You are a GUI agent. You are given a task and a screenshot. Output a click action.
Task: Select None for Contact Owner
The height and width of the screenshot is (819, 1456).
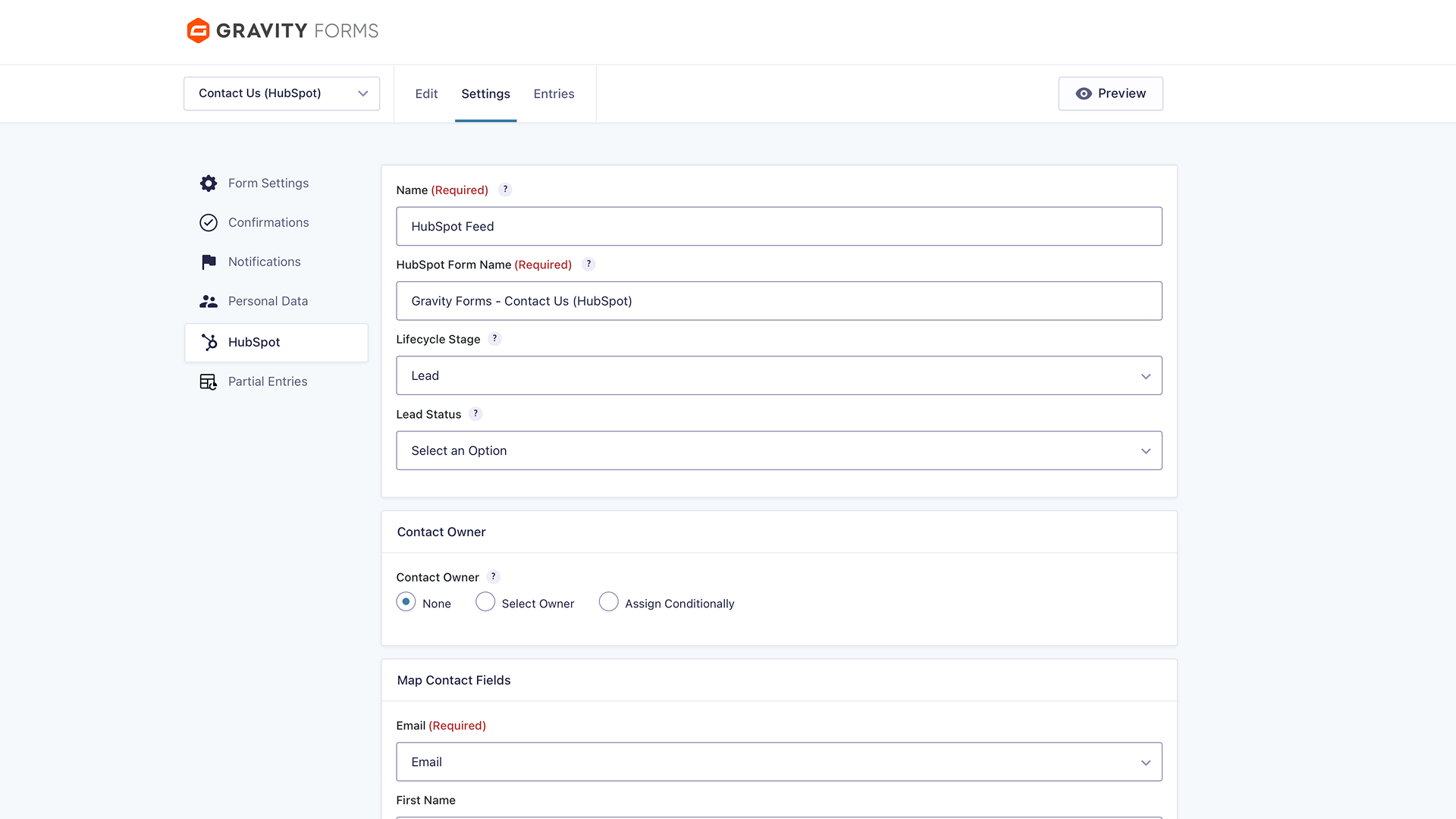406,602
